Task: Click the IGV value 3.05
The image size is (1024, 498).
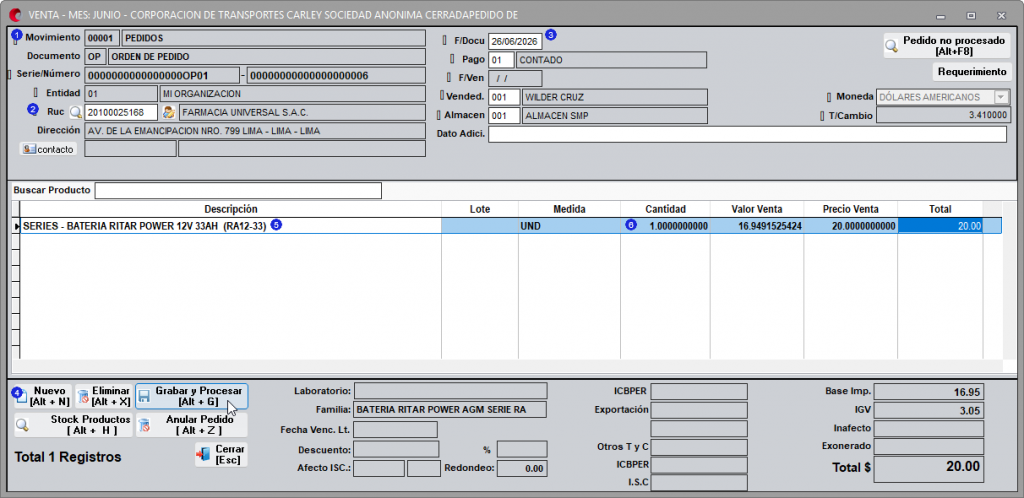Action: (929, 410)
